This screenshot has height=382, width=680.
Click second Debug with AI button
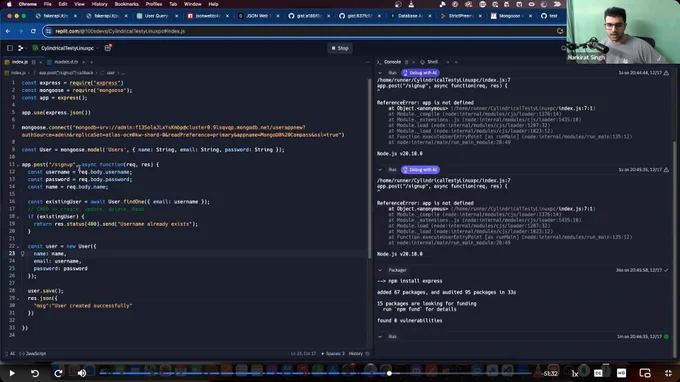(421, 170)
